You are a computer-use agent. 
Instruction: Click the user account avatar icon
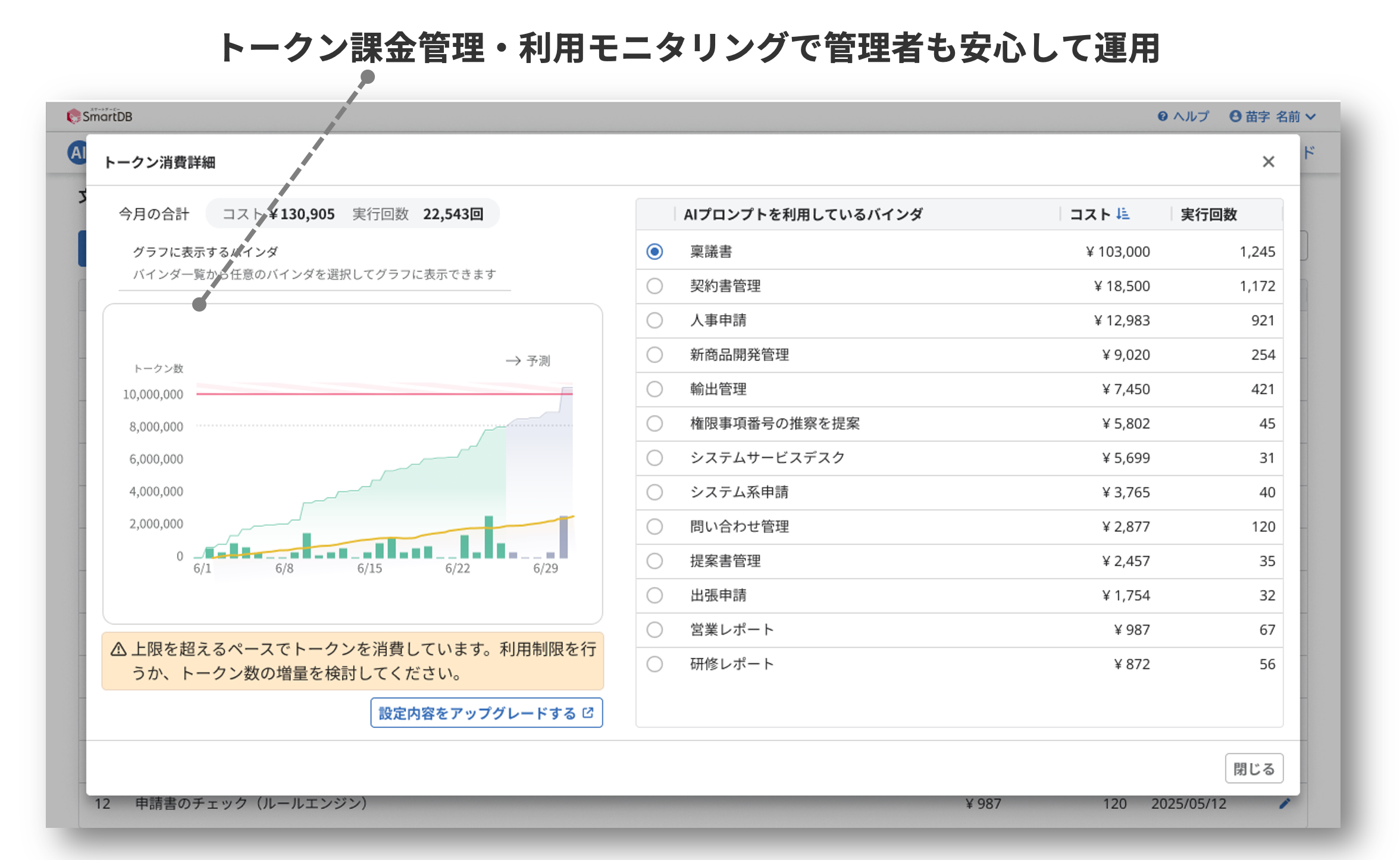tap(1235, 116)
